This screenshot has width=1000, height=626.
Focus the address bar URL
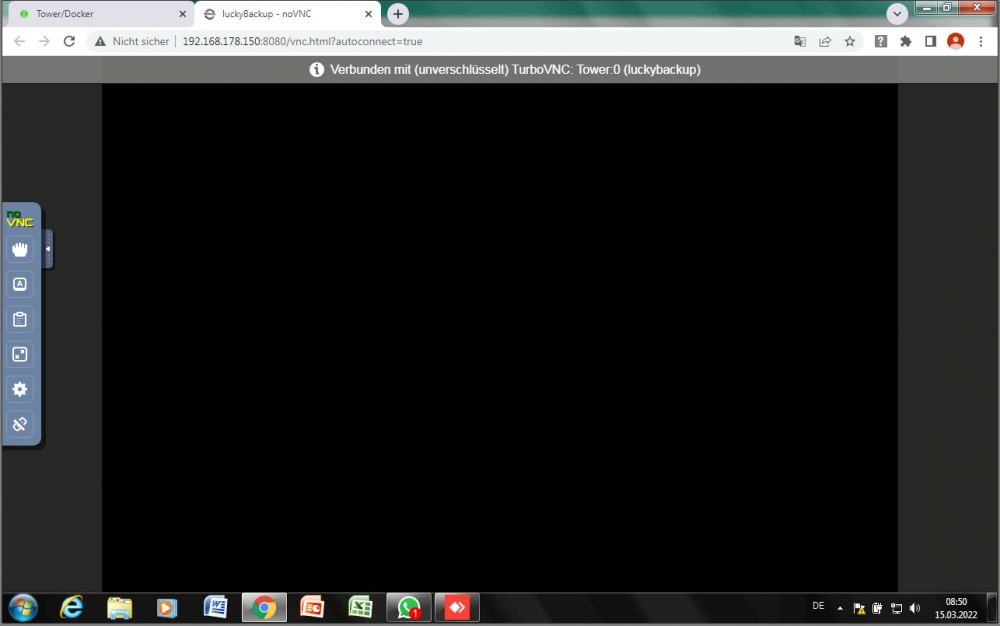(x=302, y=41)
